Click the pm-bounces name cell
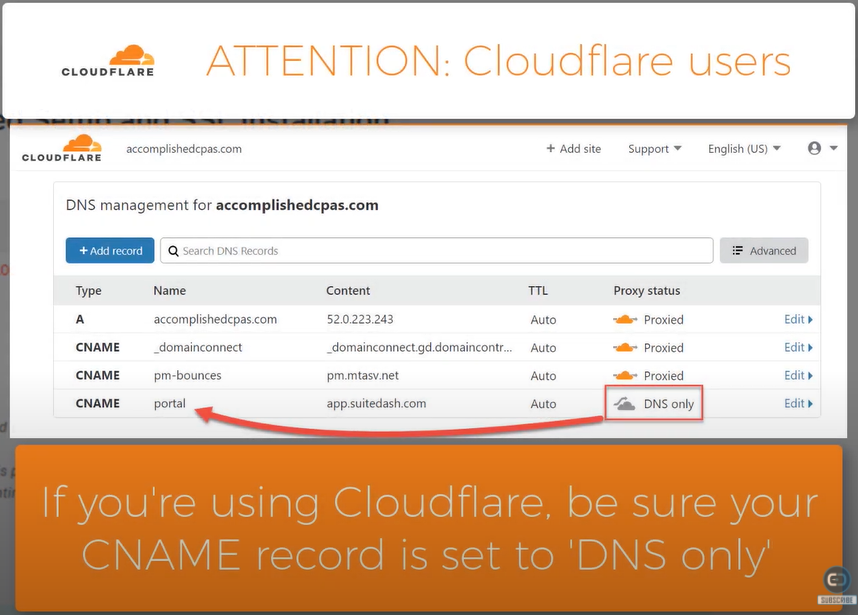 click(188, 375)
